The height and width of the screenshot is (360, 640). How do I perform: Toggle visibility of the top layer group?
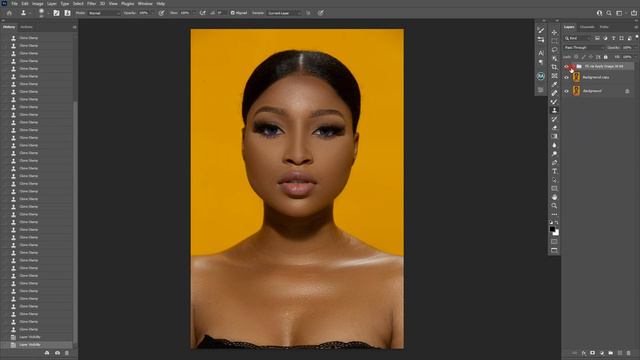coord(567,66)
